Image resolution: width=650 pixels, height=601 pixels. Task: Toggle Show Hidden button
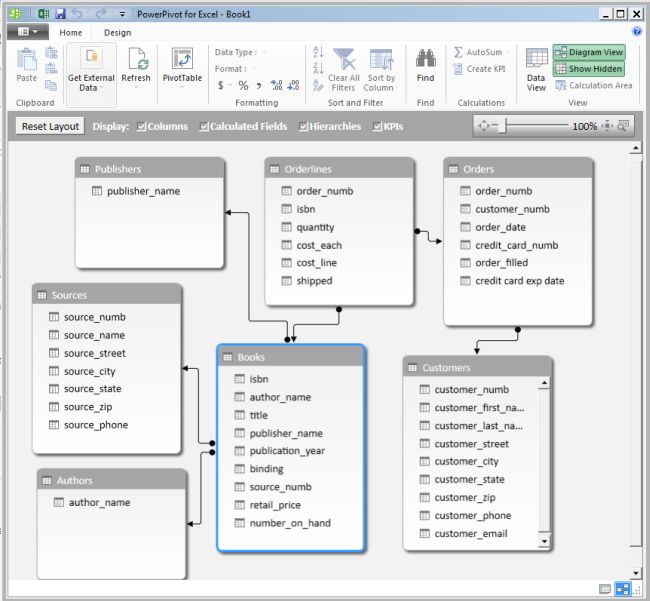(x=589, y=69)
